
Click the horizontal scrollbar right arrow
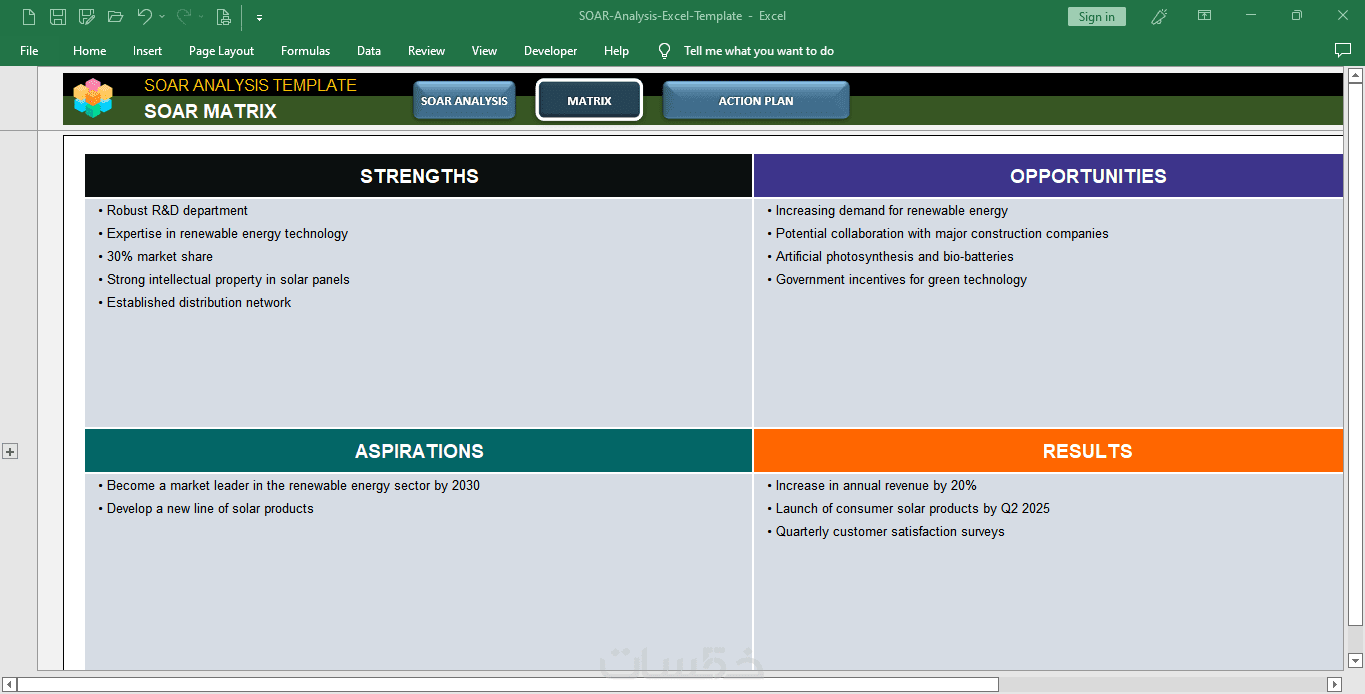click(x=1333, y=684)
